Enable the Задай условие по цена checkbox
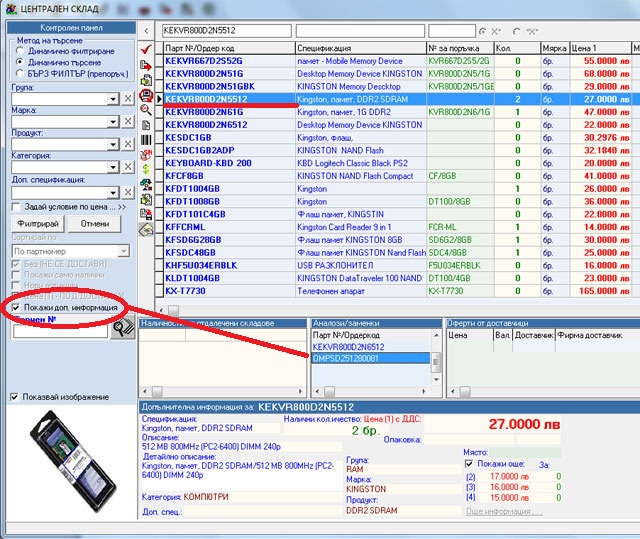Screen dimensions: 640x539 16,207
